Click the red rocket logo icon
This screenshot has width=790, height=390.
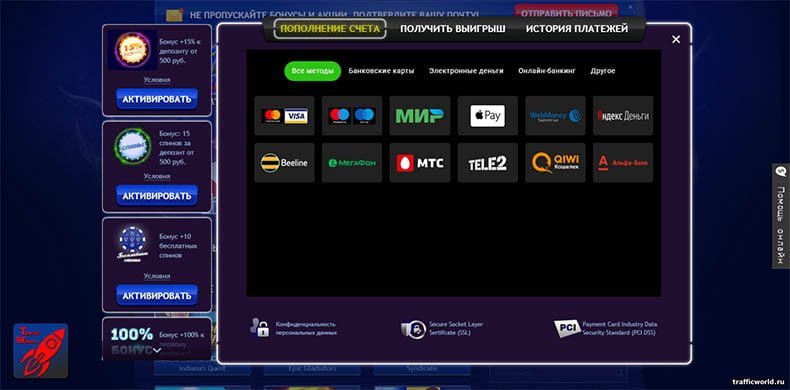40,351
